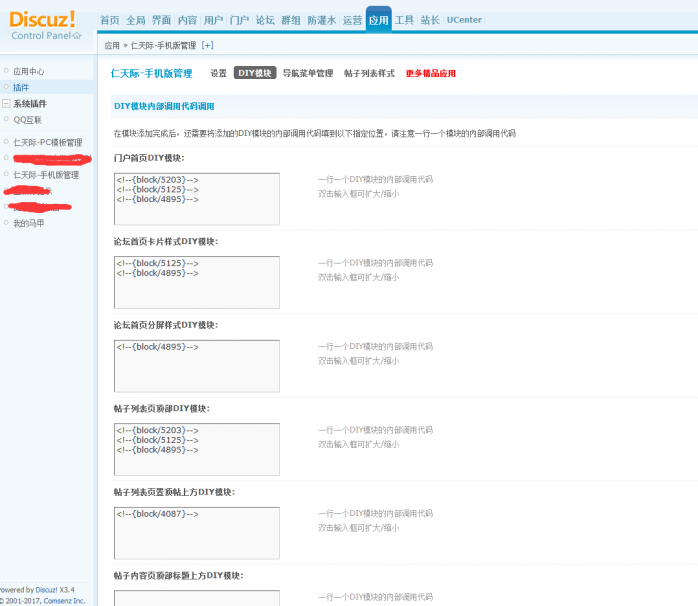Open the 全局 top menu
The width and height of the screenshot is (698, 606).
point(135,20)
